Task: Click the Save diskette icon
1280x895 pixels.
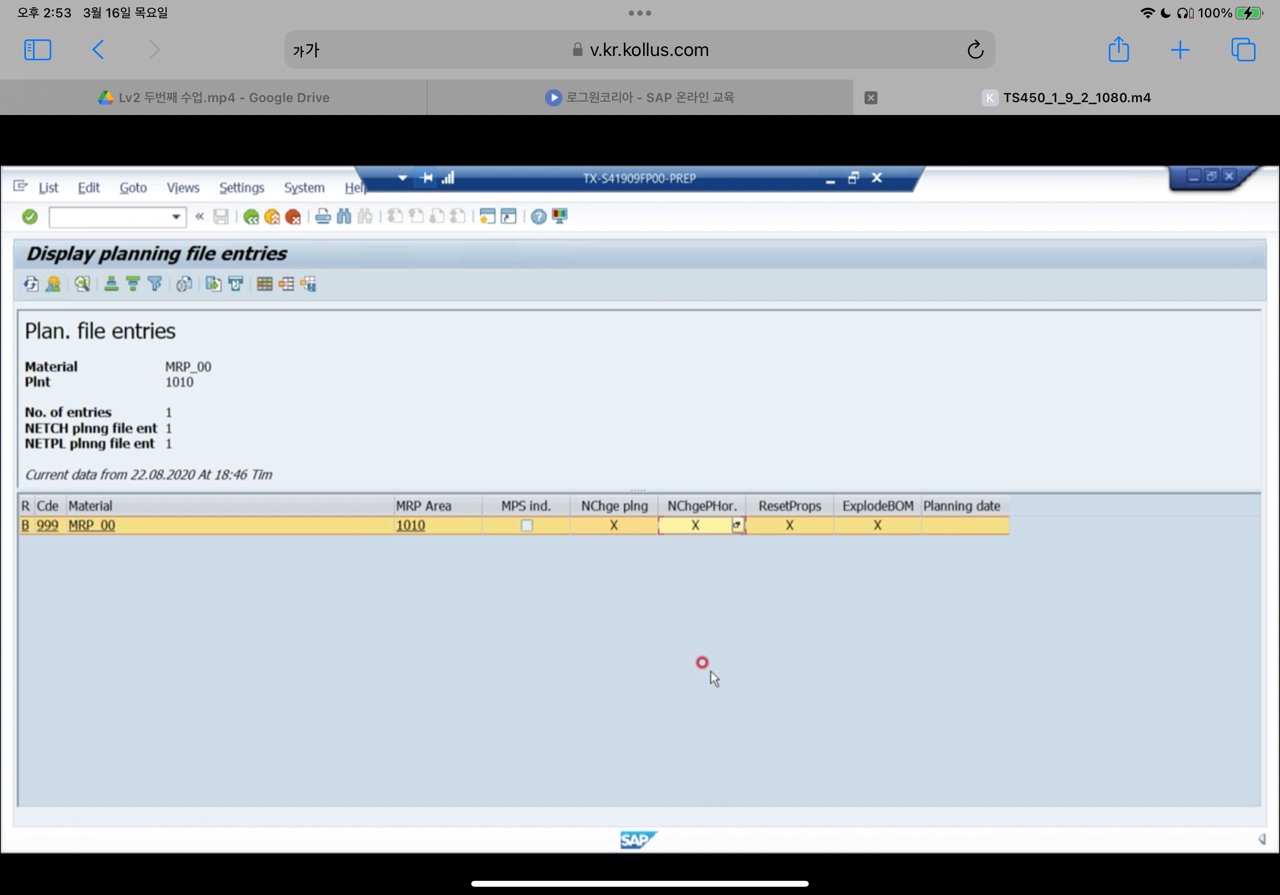Action: coord(221,217)
